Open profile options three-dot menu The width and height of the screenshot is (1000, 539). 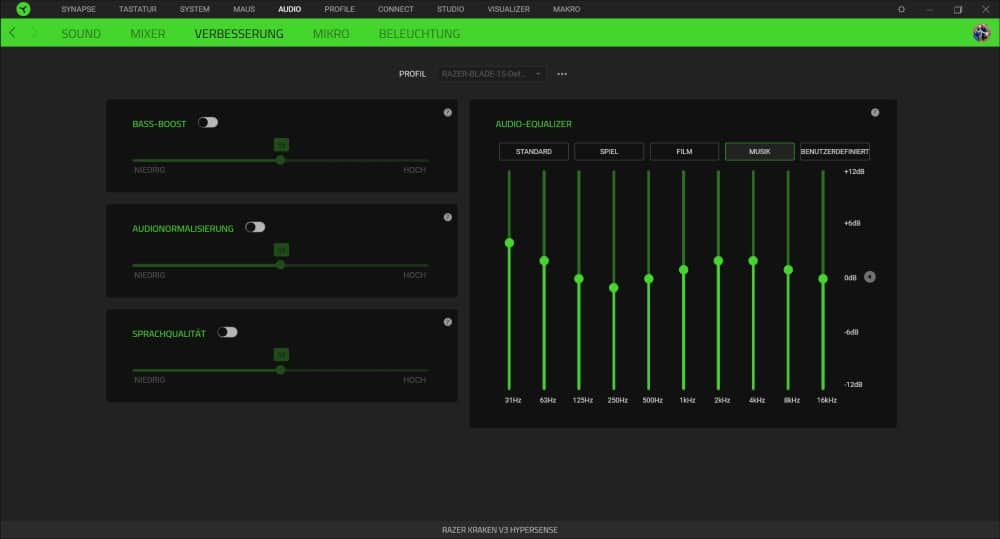tap(562, 74)
